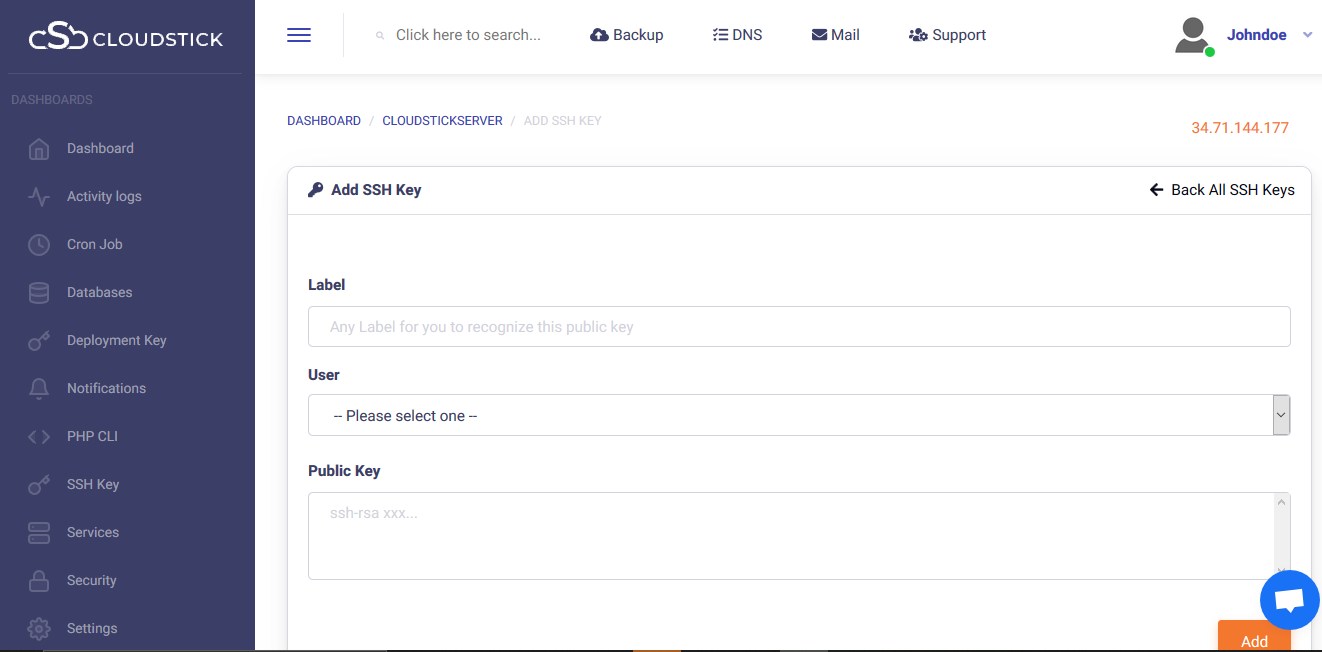Toggle the hamburger sidebar menu
The image size is (1322, 652).
[299, 35]
